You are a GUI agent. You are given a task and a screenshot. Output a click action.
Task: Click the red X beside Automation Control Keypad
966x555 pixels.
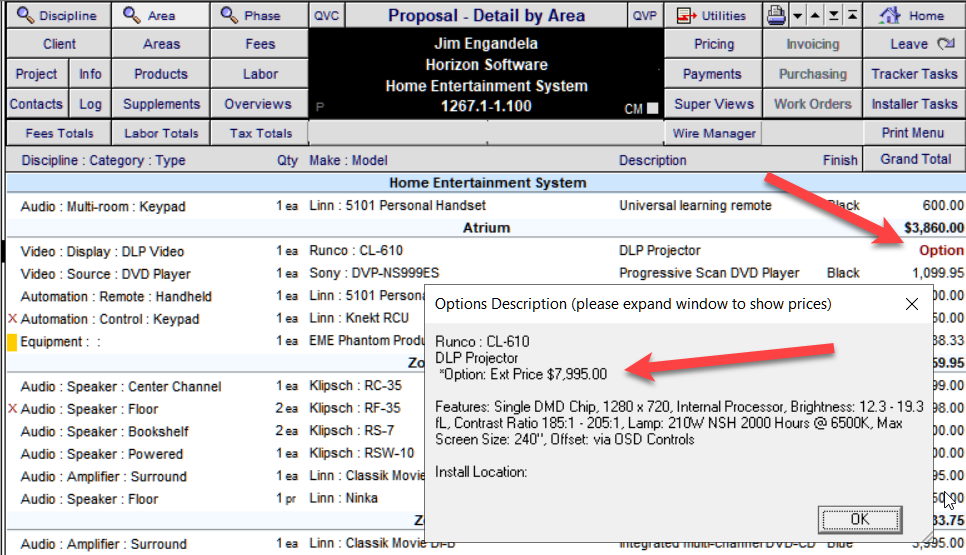[x=12, y=318]
